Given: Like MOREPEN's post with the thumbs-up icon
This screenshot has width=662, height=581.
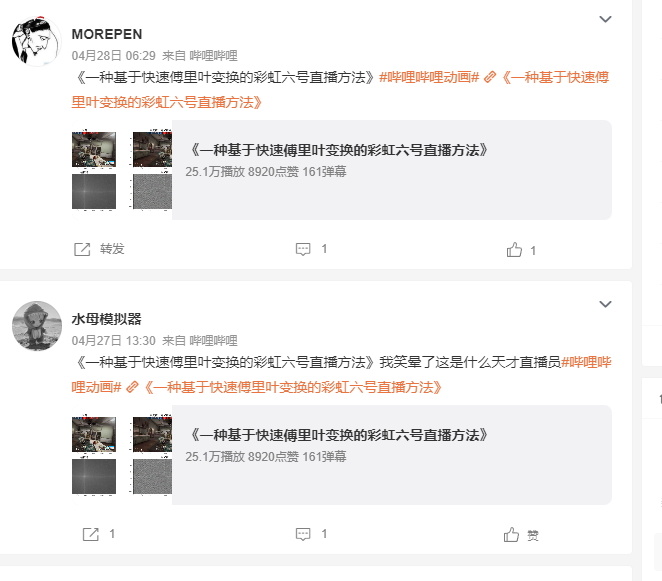Looking at the screenshot, I should click(x=514, y=250).
